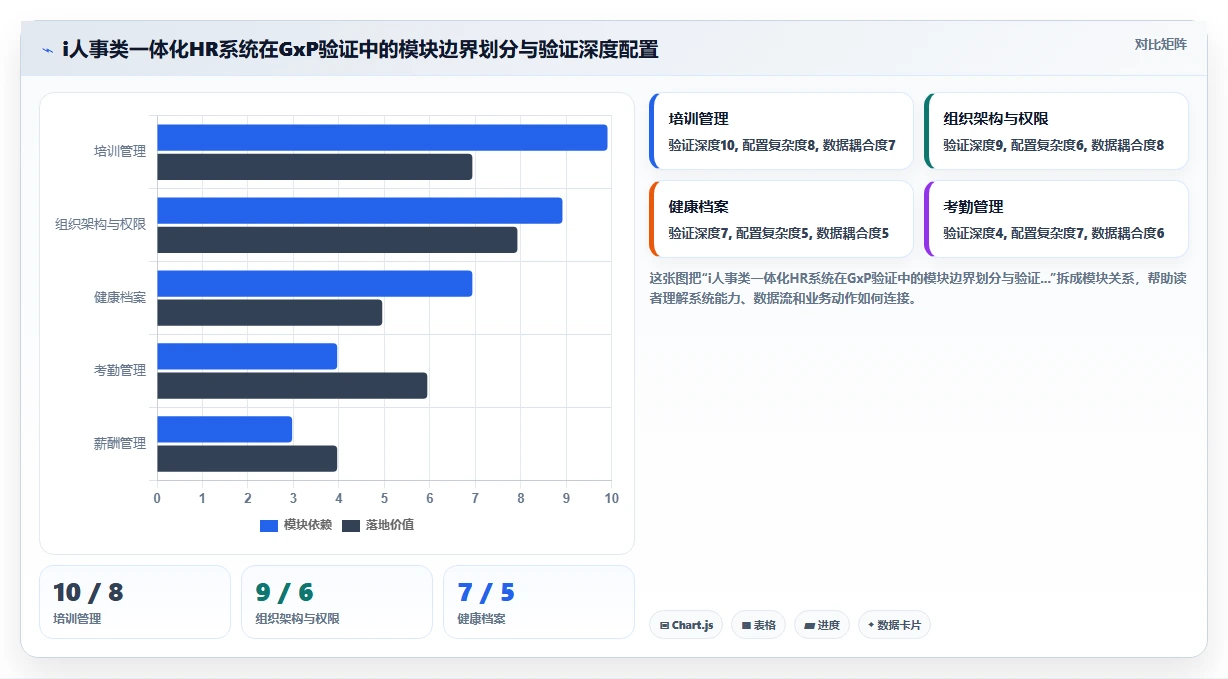
Task: Click the 对比矩阵 label at top right
Action: point(1161,44)
